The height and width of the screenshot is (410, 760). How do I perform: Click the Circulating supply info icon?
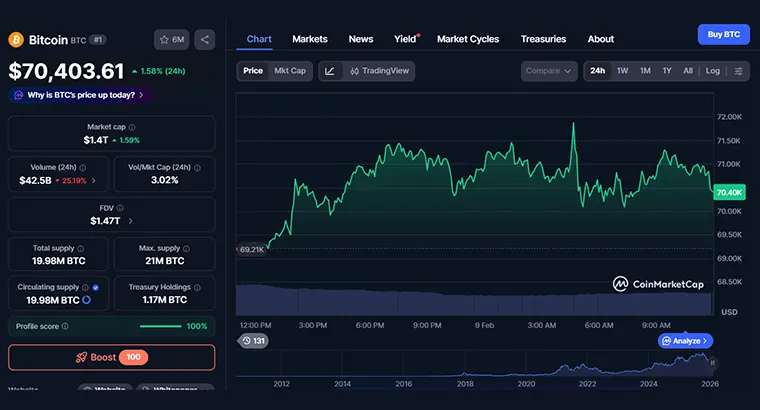[85, 287]
